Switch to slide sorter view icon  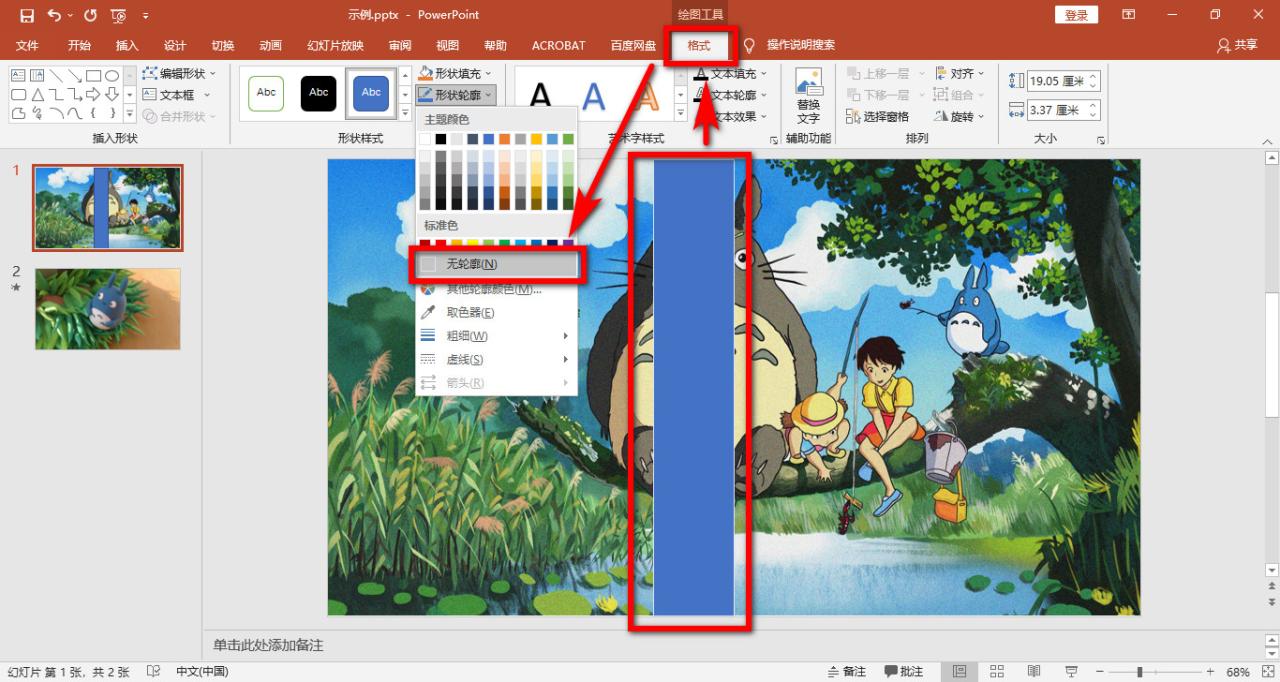coord(997,671)
